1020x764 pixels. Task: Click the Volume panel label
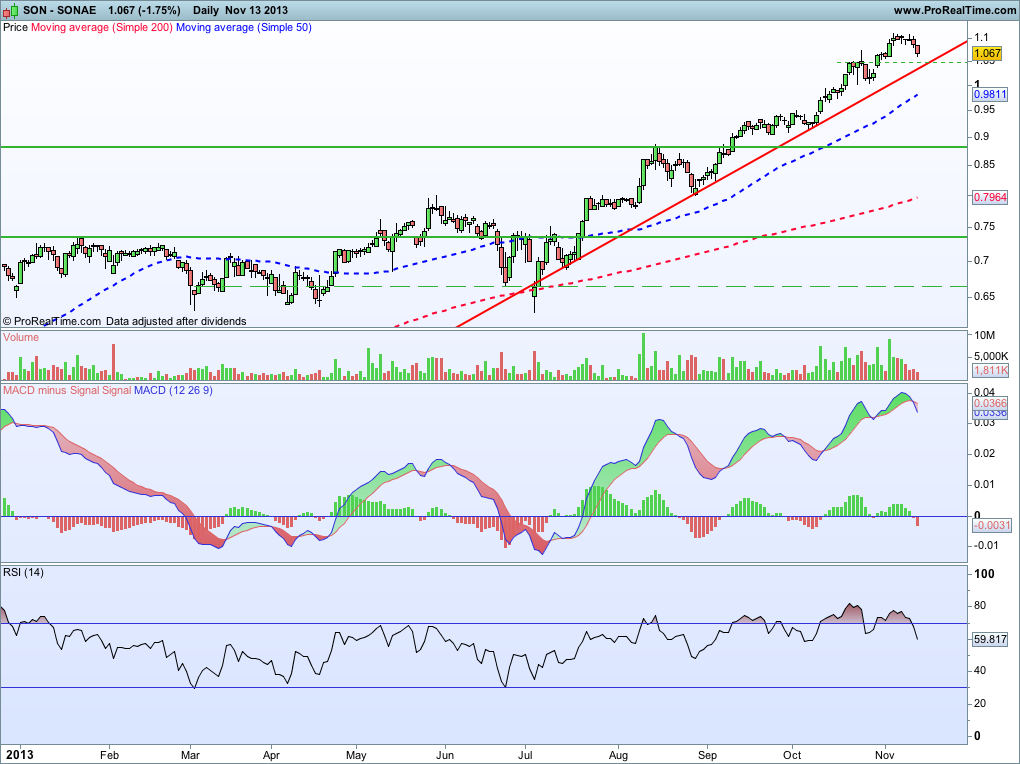(21, 337)
